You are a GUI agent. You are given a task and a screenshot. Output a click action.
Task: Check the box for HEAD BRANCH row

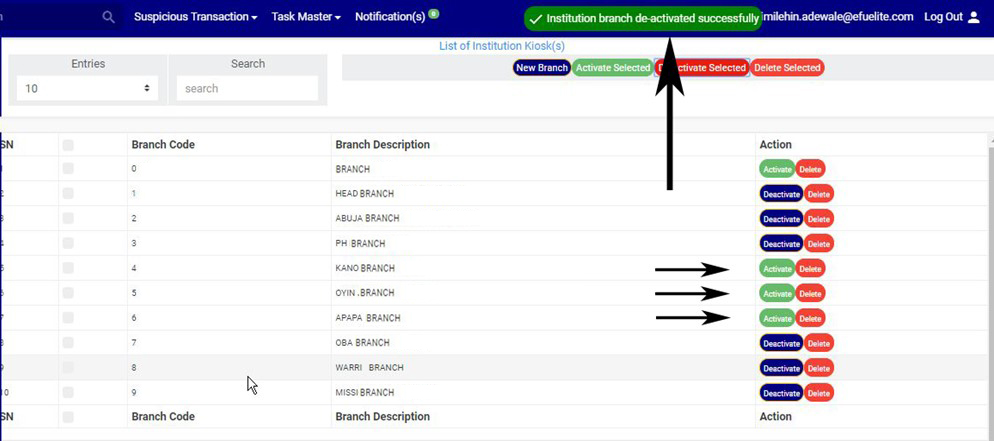68,194
